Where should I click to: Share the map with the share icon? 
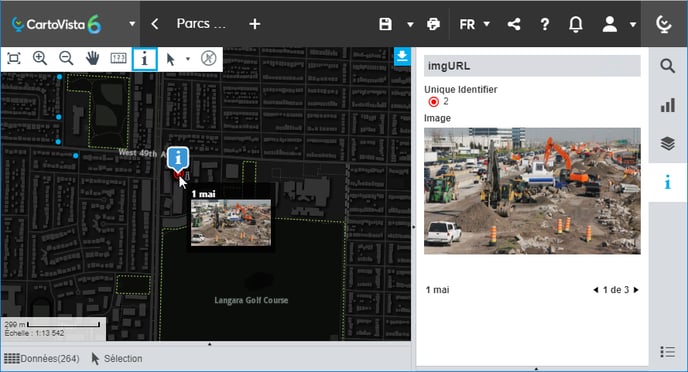(514, 24)
